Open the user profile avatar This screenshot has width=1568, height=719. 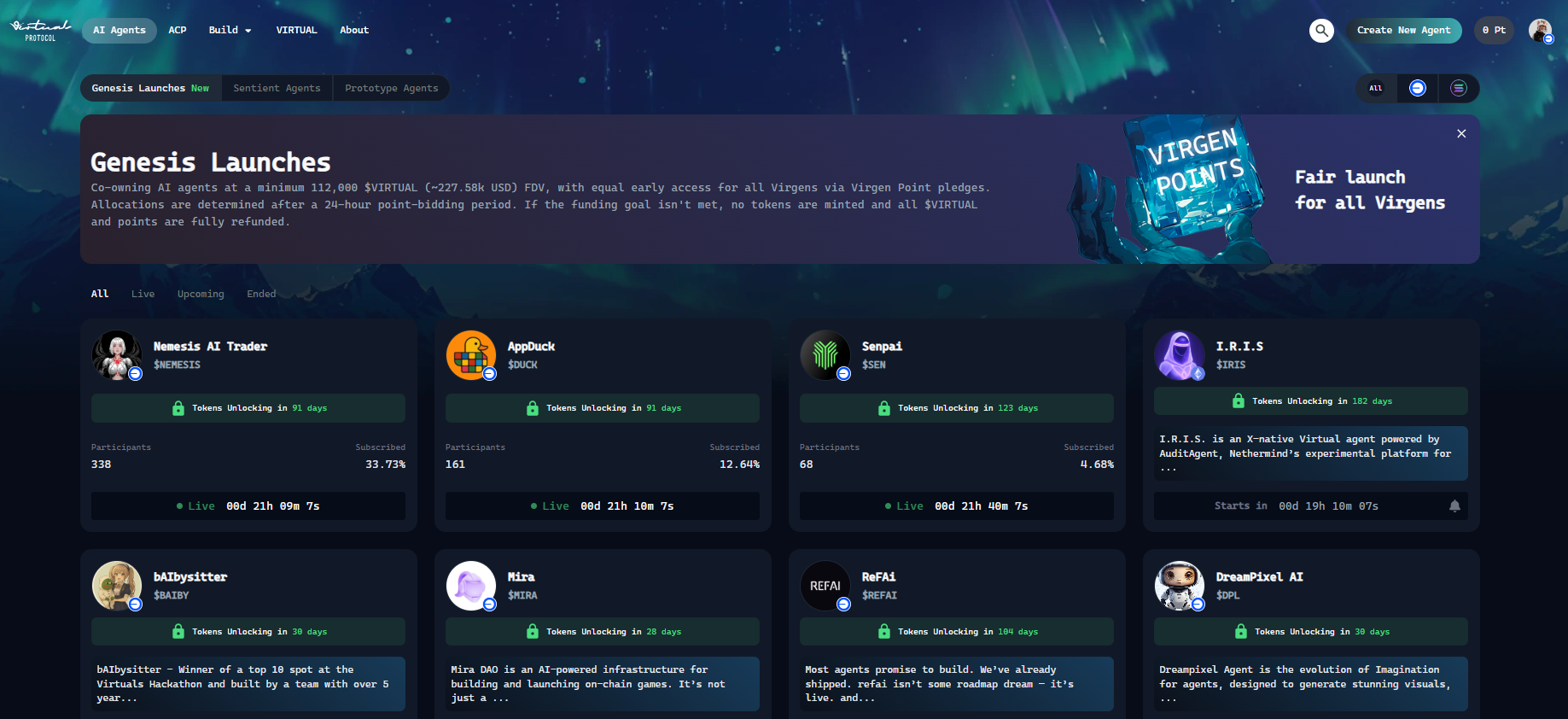tap(1540, 31)
